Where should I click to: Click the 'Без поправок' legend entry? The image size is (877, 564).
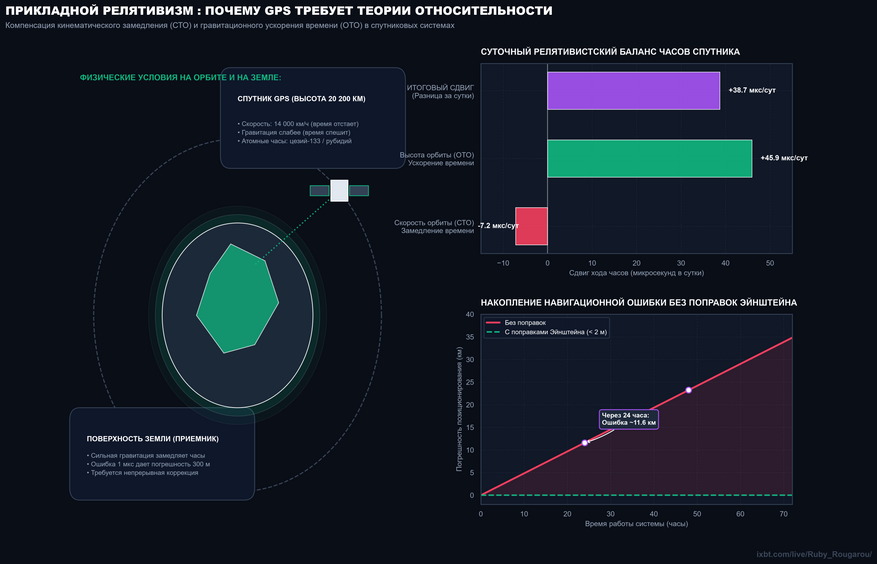point(516,323)
